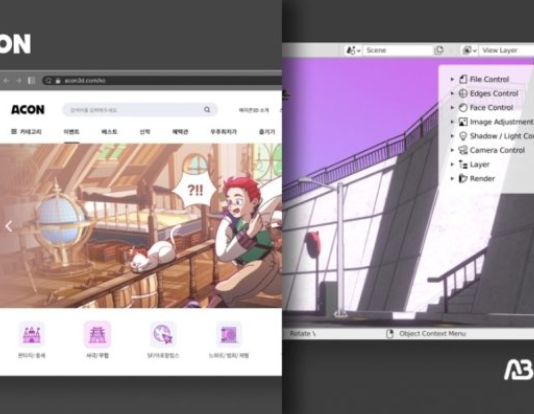Click the browser back arrow
Viewport: 534px width, 414px height.
click(x=6, y=81)
